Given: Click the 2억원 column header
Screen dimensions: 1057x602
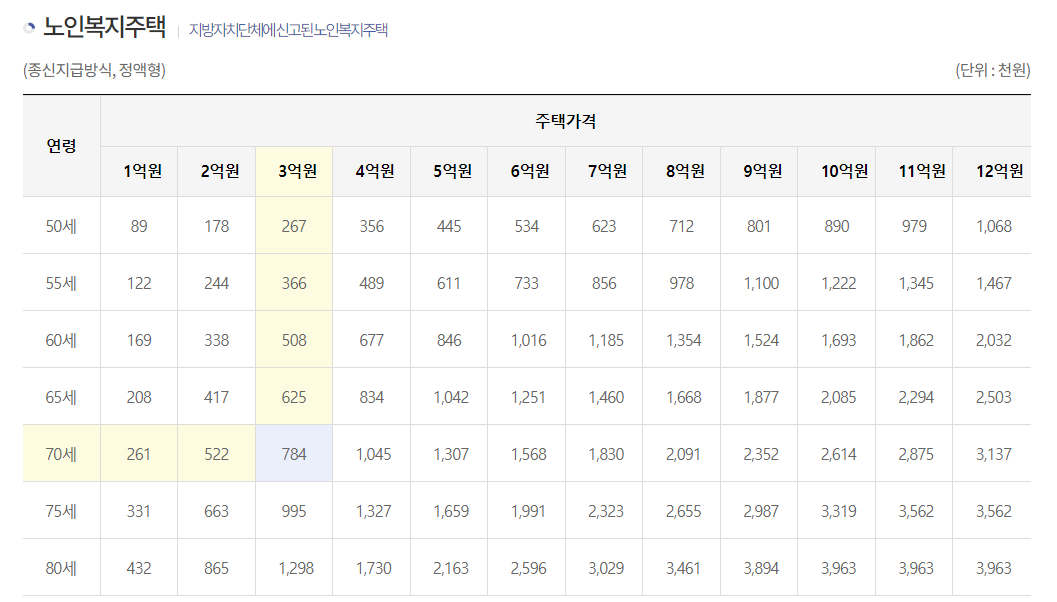Looking at the screenshot, I should pyautogui.click(x=216, y=171).
